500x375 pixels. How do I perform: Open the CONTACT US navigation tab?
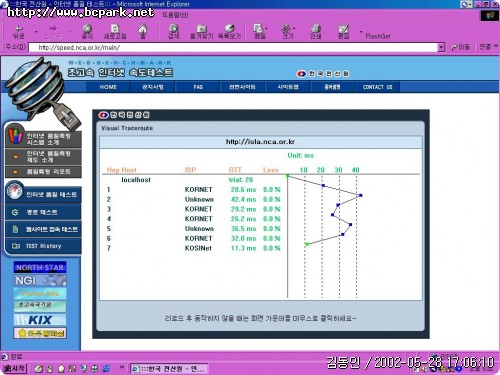(x=377, y=87)
